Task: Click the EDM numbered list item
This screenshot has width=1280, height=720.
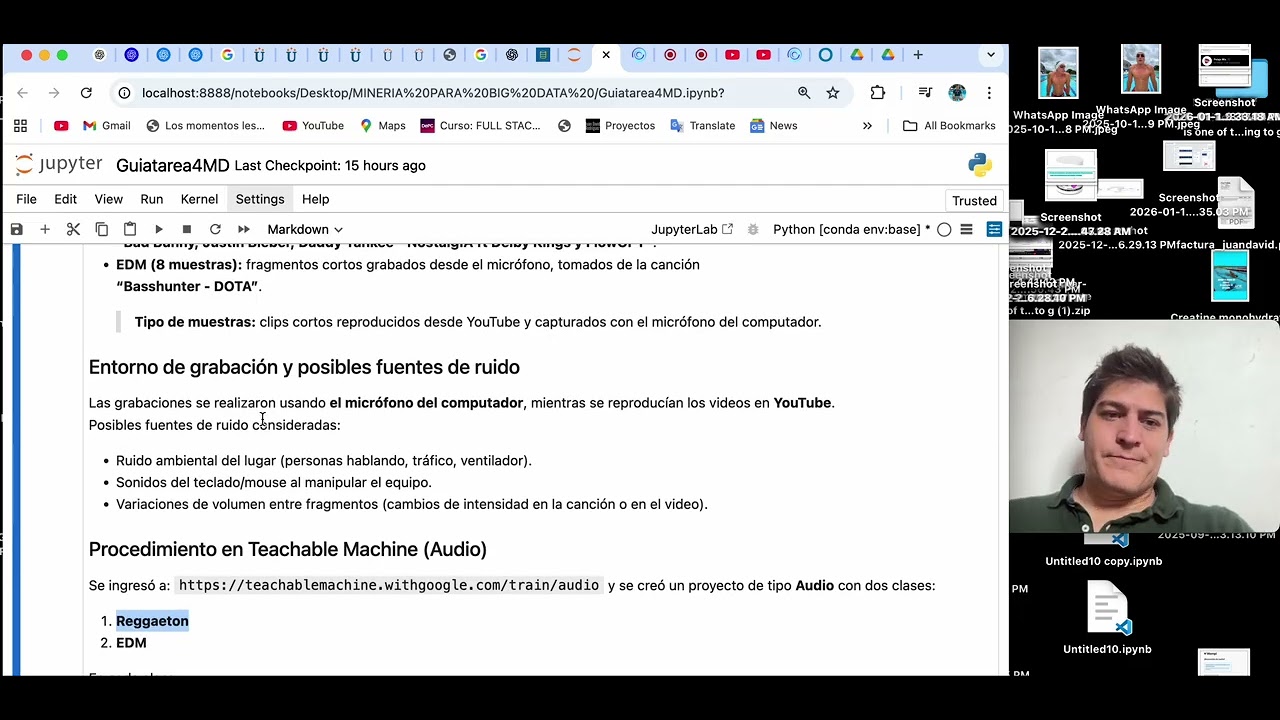Action: (x=131, y=643)
